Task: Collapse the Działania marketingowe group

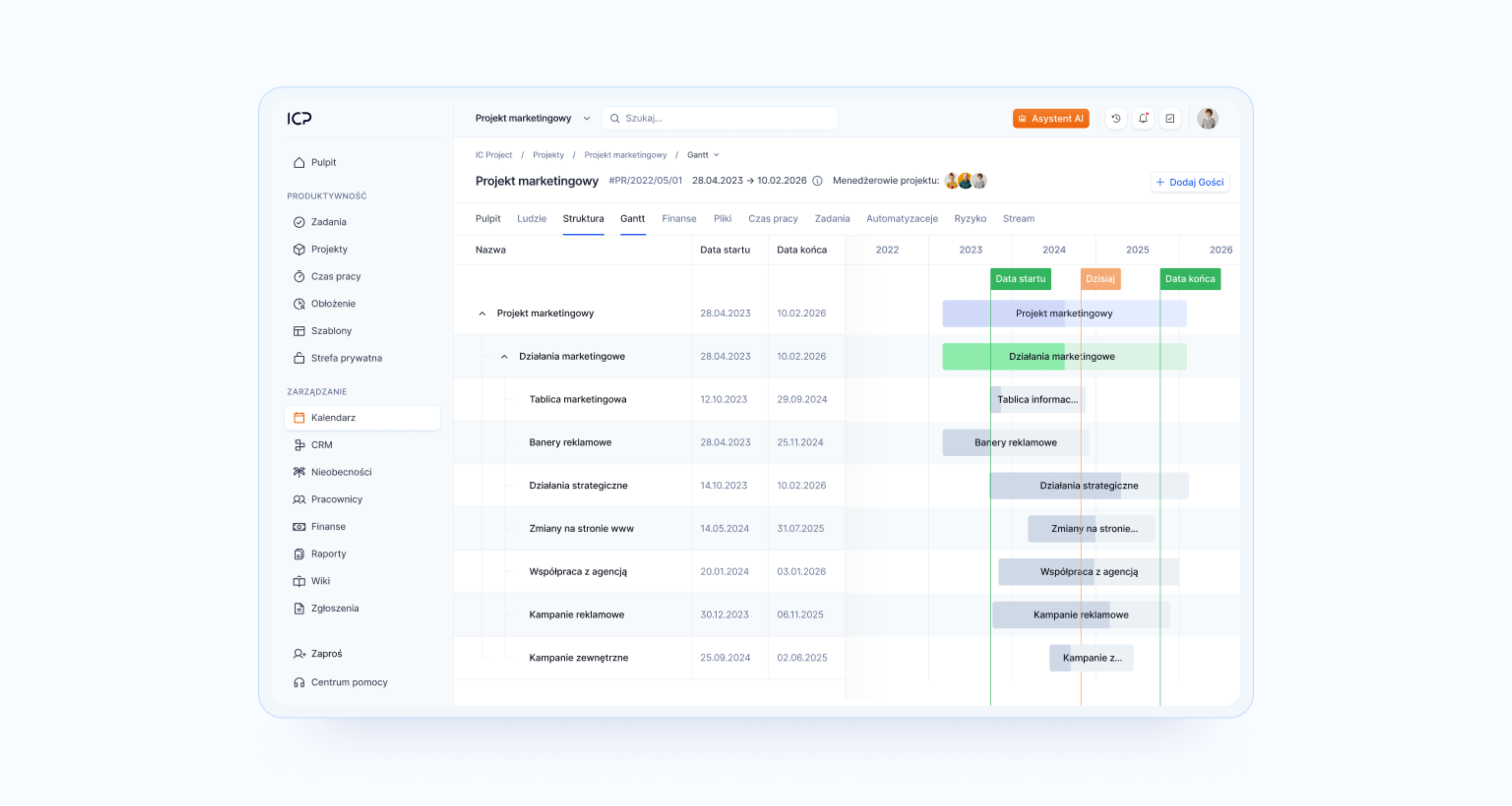Action: point(504,357)
